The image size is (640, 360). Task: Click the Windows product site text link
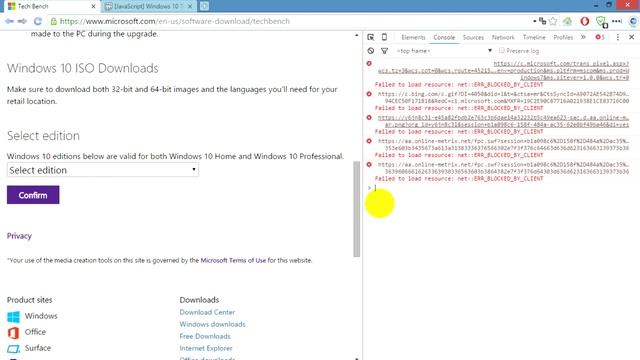coord(41,316)
